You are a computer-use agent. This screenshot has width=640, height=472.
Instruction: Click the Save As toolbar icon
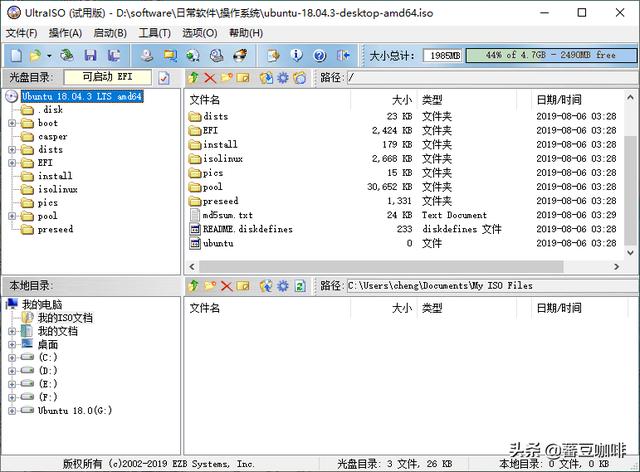pos(114,55)
